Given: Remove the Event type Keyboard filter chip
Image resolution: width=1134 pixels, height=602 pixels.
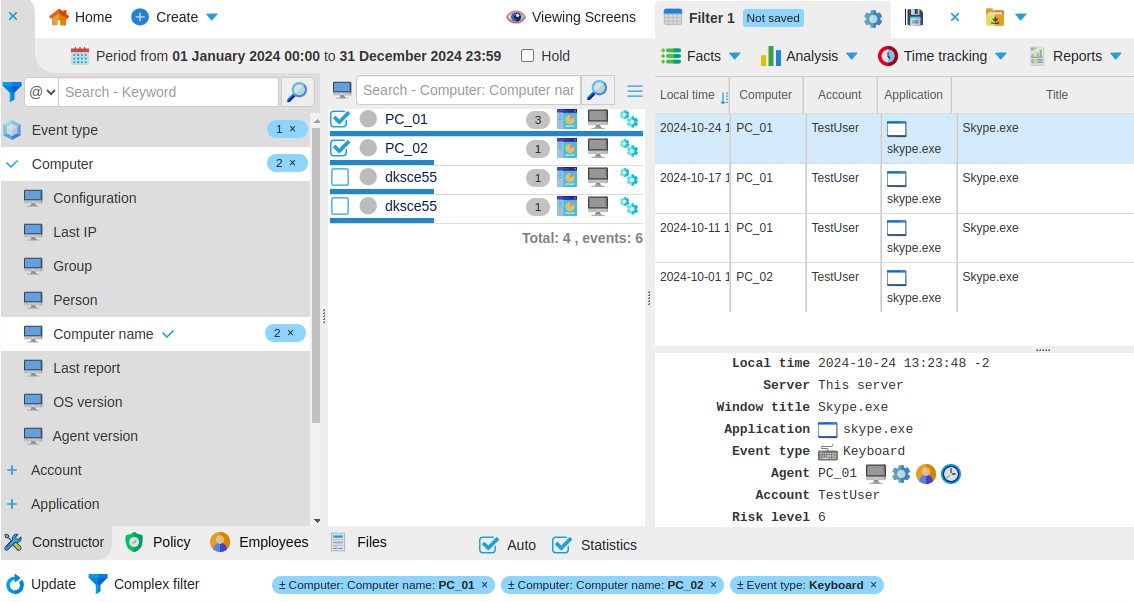Looking at the screenshot, I should (x=873, y=585).
